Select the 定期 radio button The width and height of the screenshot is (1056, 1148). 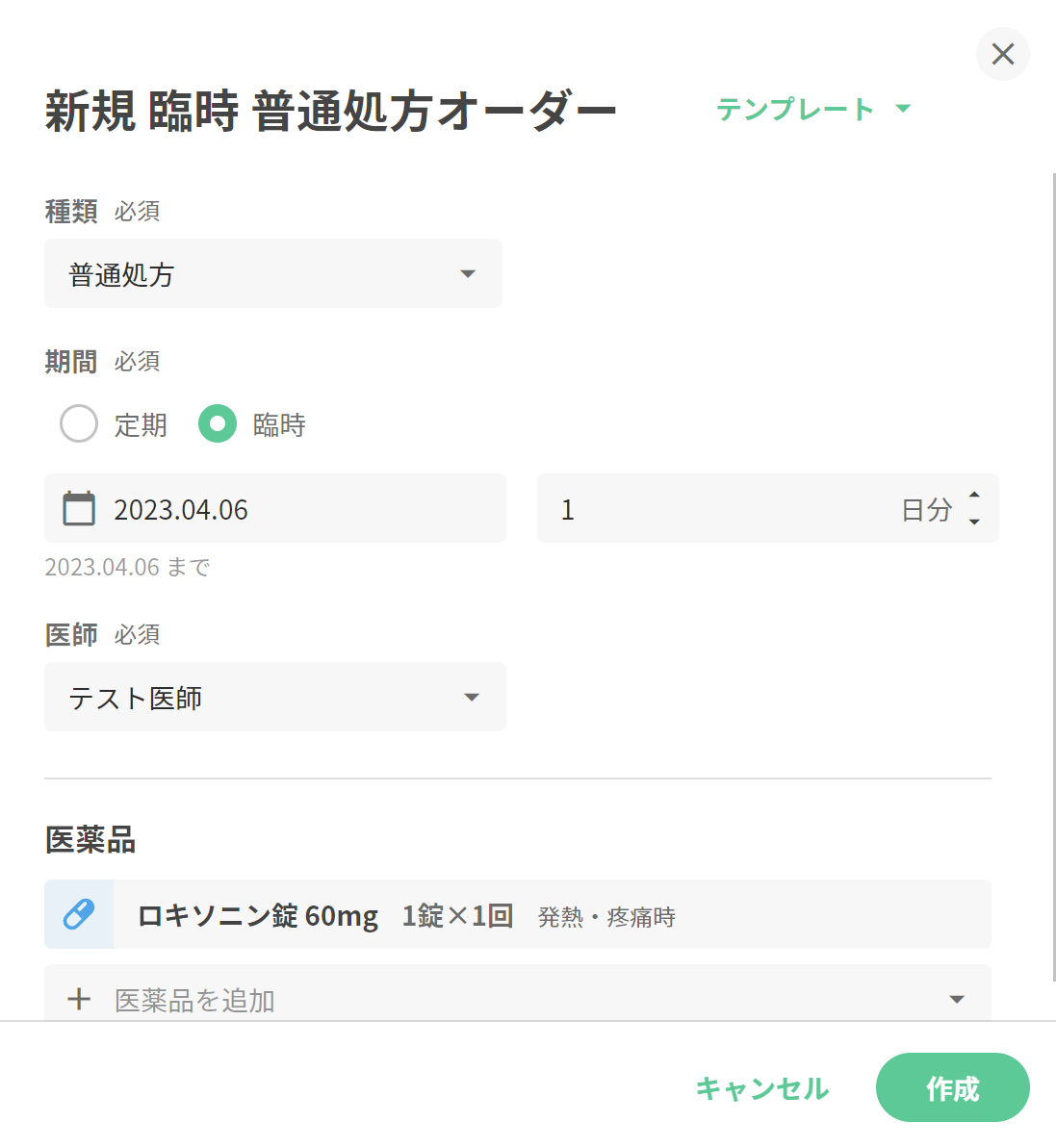79,423
